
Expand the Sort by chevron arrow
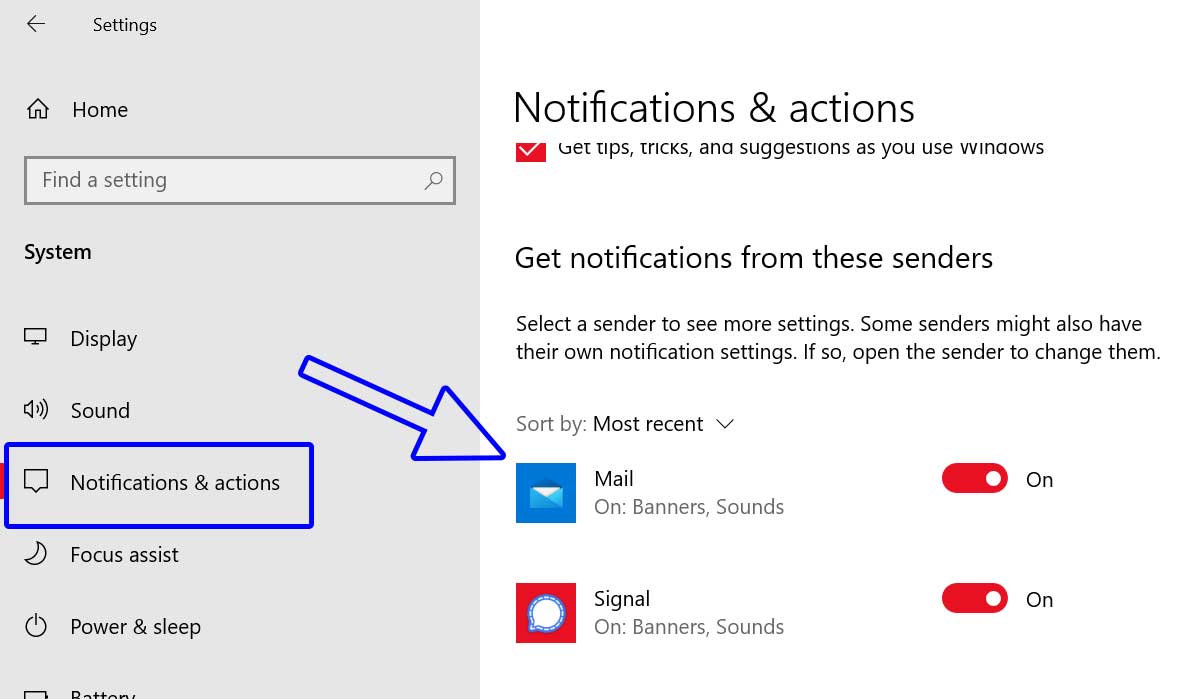pos(725,423)
